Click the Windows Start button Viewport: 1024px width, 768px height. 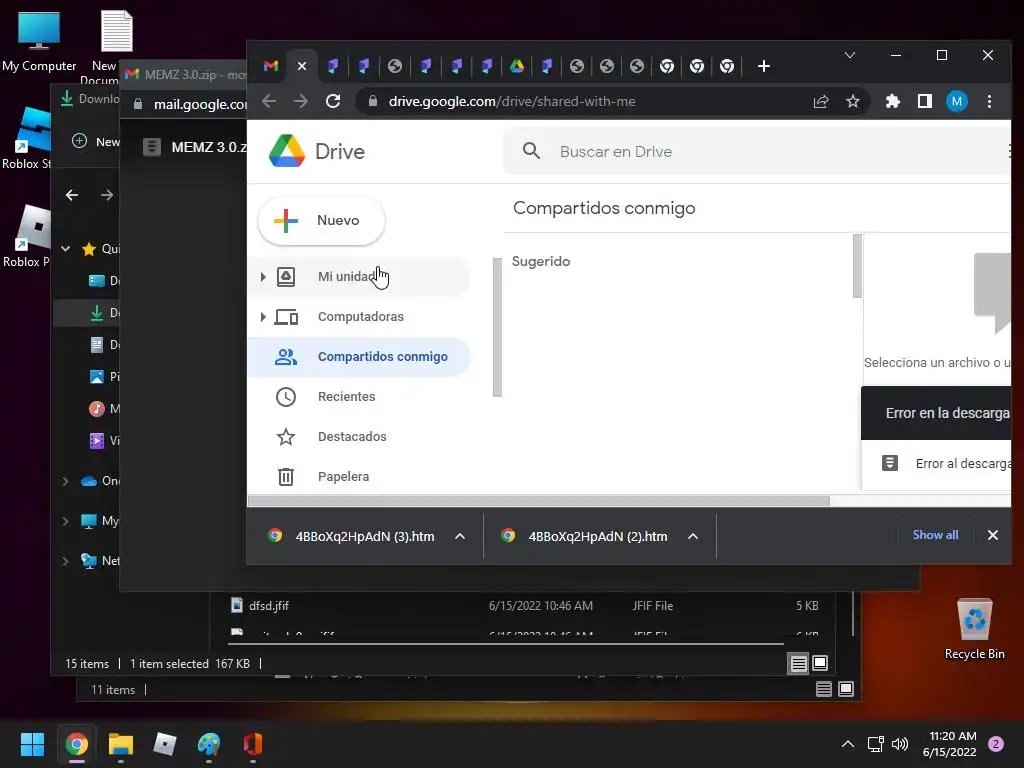[32, 744]
